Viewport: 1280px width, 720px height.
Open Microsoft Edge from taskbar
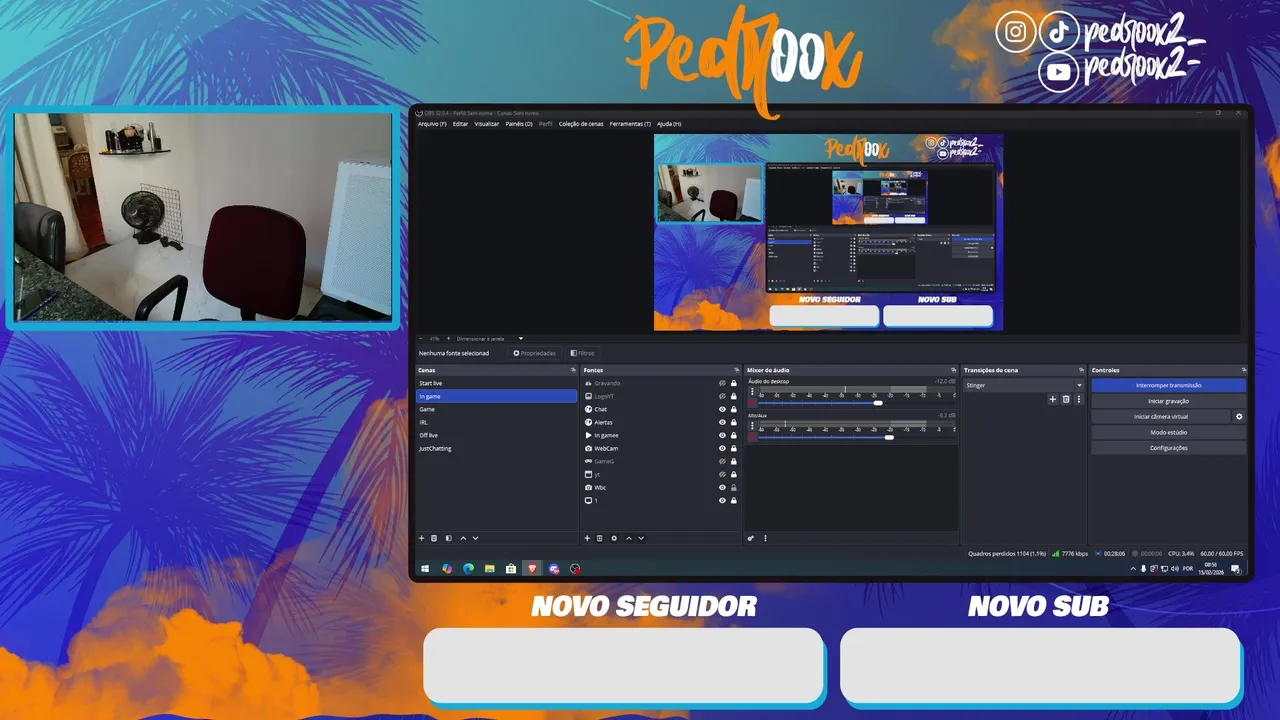coord(468,569)
